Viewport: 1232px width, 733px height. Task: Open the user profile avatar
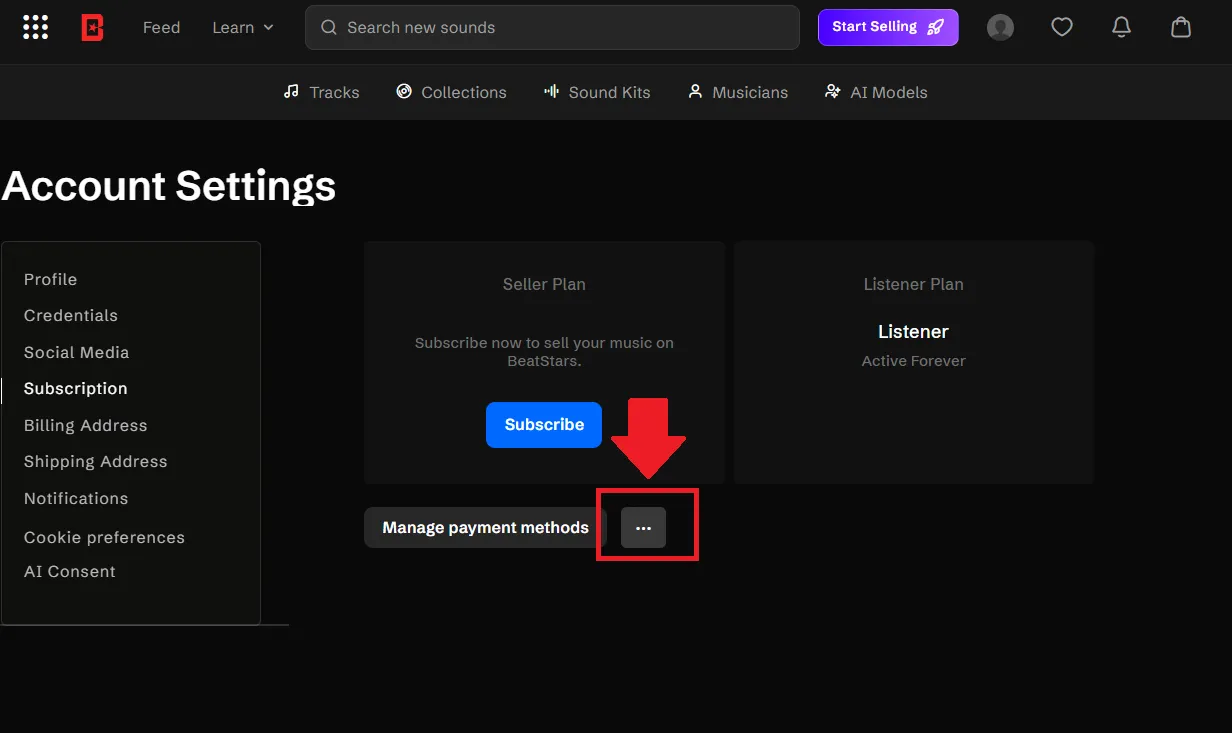coord(1000,27)
